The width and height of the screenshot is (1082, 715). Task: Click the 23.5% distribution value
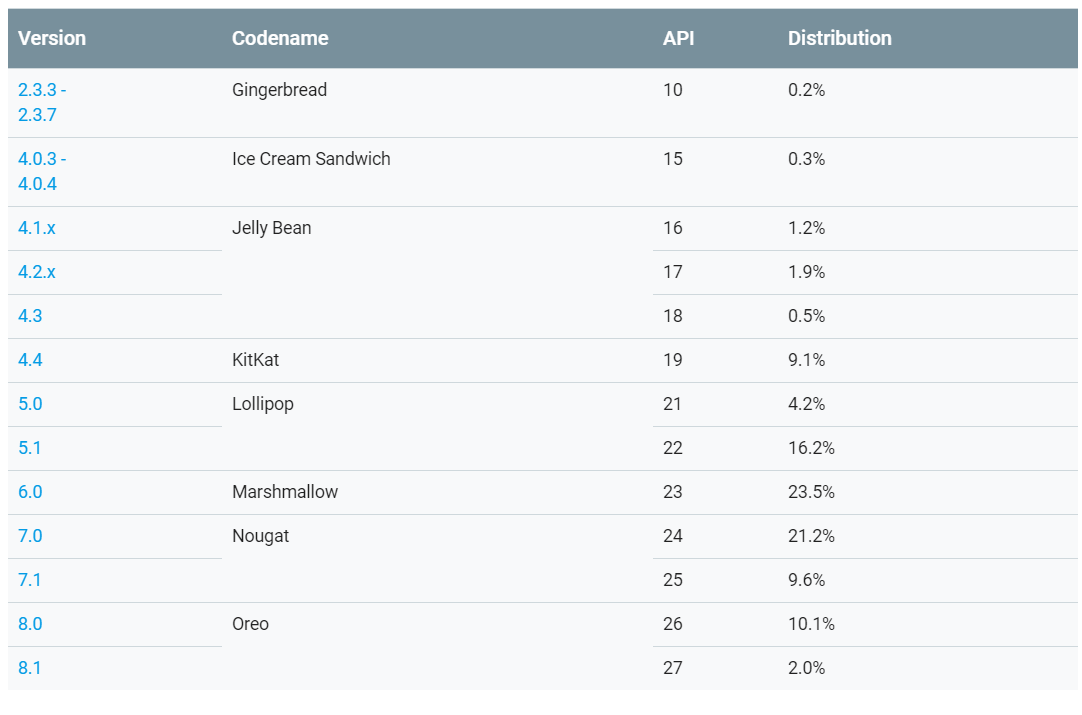click(811, 492)
